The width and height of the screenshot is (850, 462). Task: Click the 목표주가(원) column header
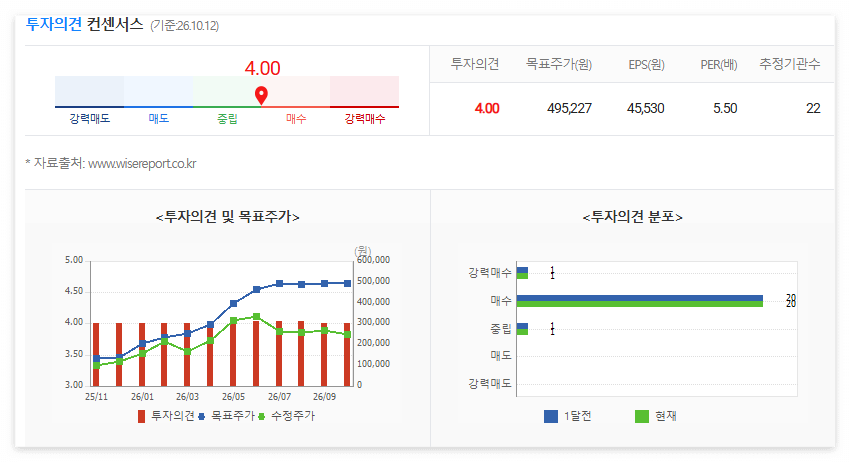pos(558,64)
